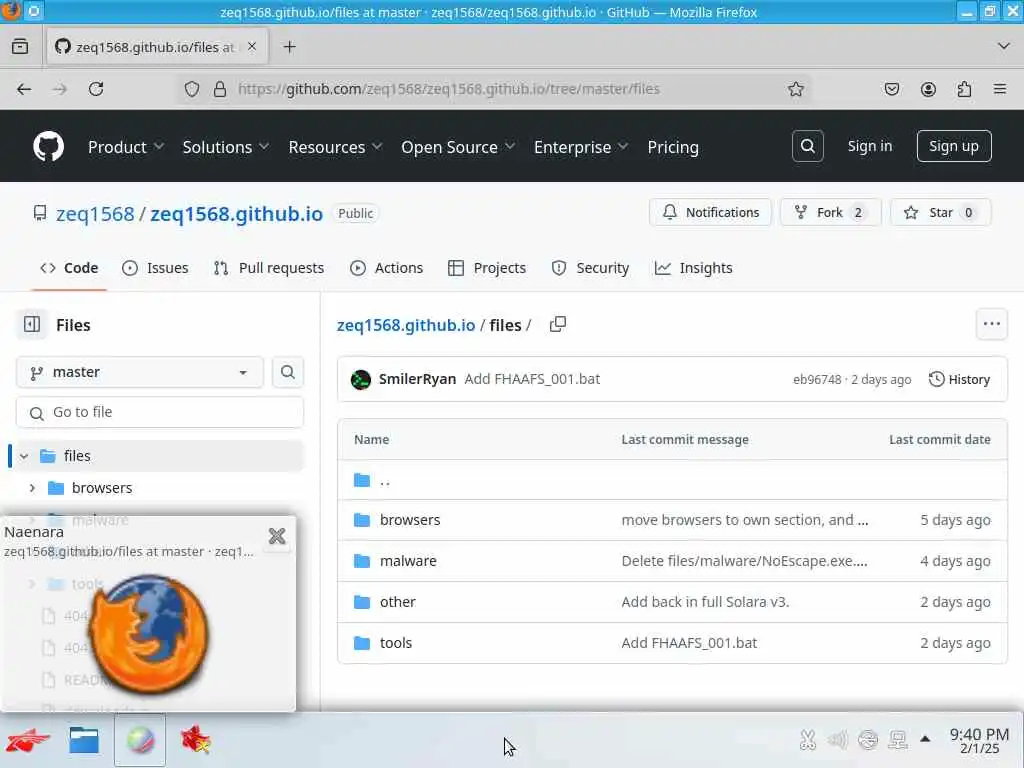The image size is (1024, 768).
Task: Collapse the file tree side panel icon
Action: [x=31, y=325]
